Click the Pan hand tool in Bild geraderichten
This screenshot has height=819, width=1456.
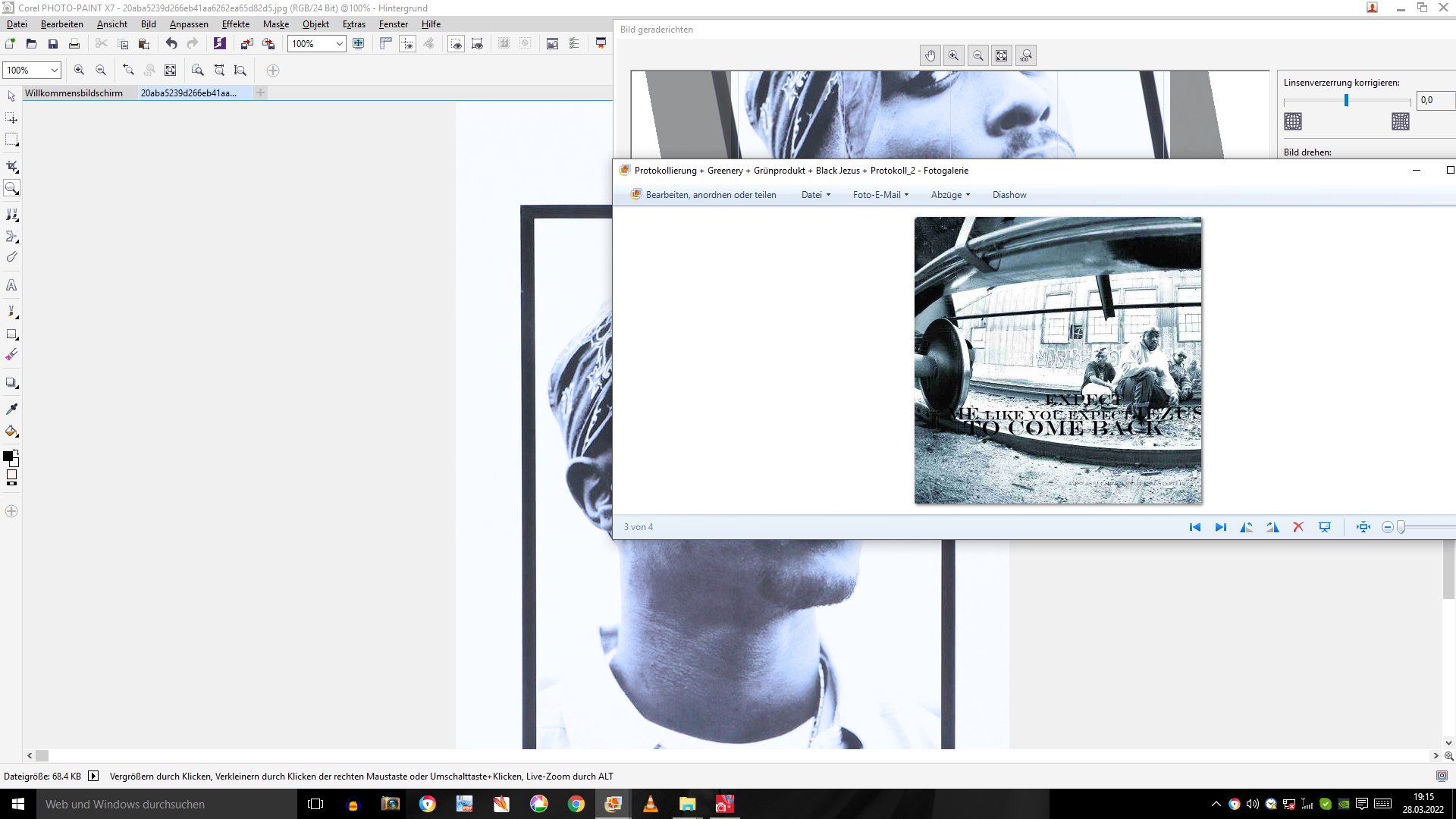click(x=930, y=55)
